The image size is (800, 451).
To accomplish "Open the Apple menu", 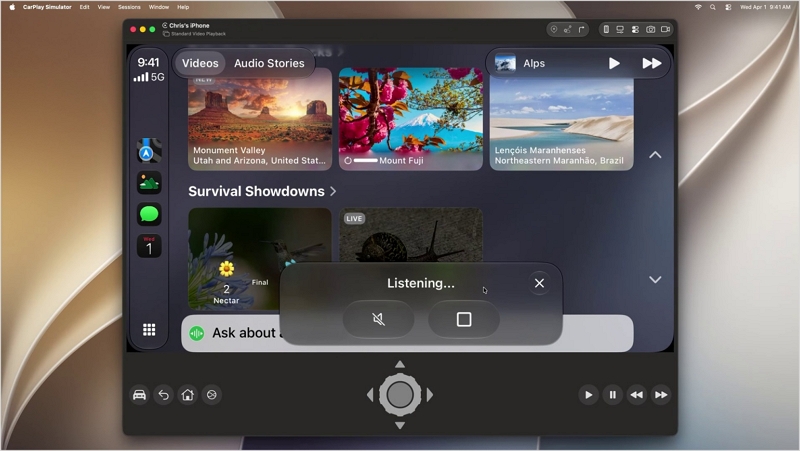I will pyautogui.click(x=12, y=7).
